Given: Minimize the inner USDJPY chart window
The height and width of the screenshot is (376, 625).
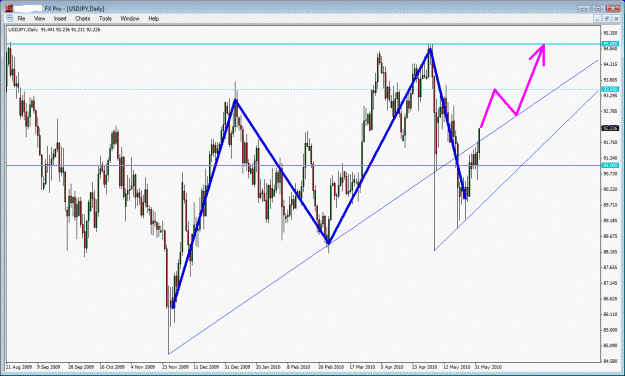Looking at the screenshot, I should [x=597, y=18].
